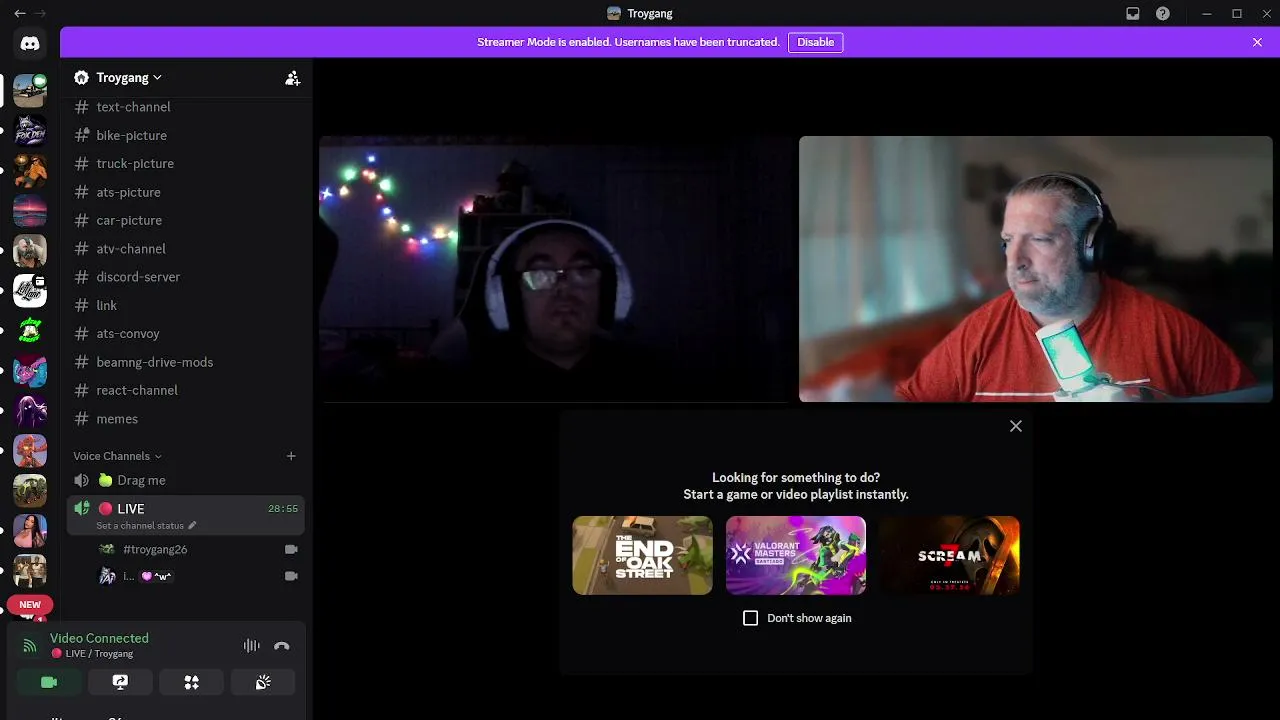Open the help question mark icon

[1163, 14]
